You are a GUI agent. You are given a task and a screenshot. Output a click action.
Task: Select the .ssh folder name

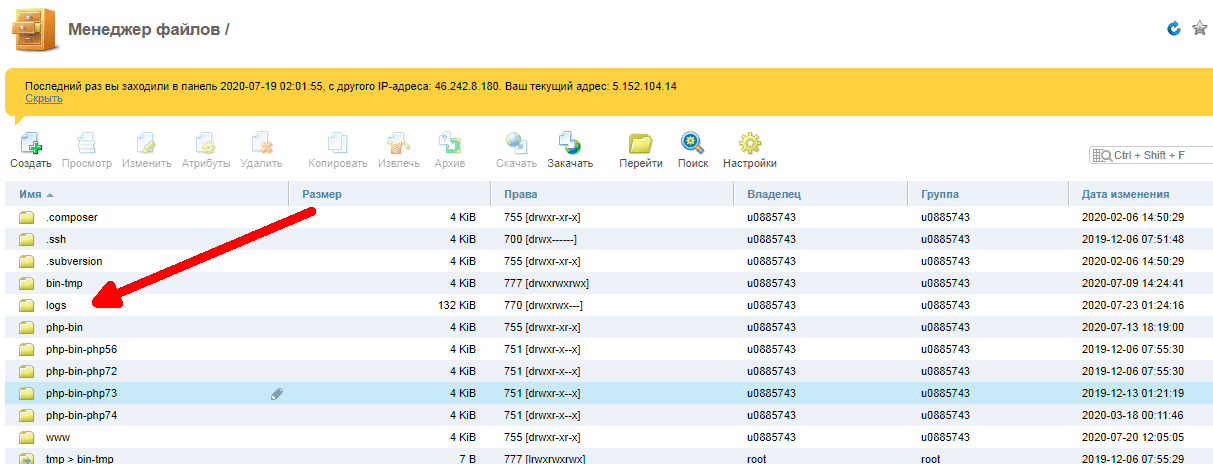56,239
